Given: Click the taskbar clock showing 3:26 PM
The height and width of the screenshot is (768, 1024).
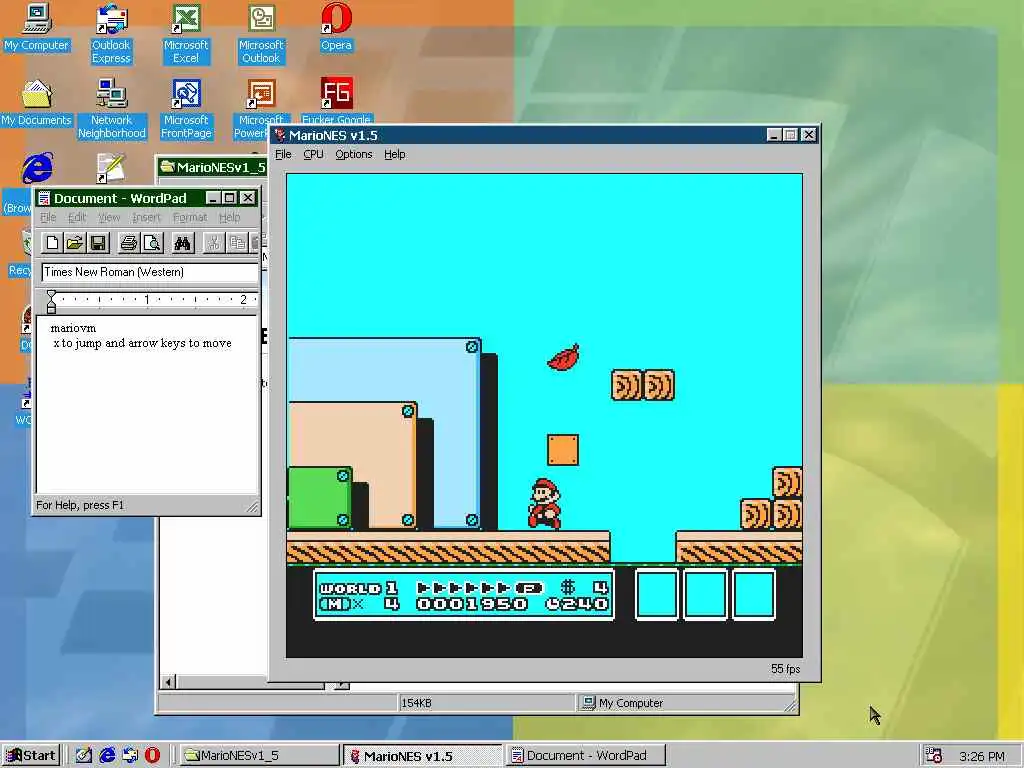Looking at the screenshot, I should click(x=982, y=756).
